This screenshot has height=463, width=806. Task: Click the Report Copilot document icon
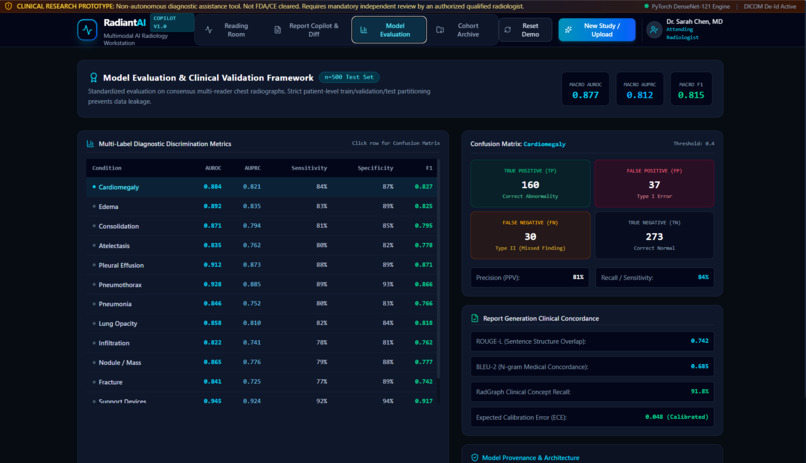pyautogui.click(x=278, y=30)
